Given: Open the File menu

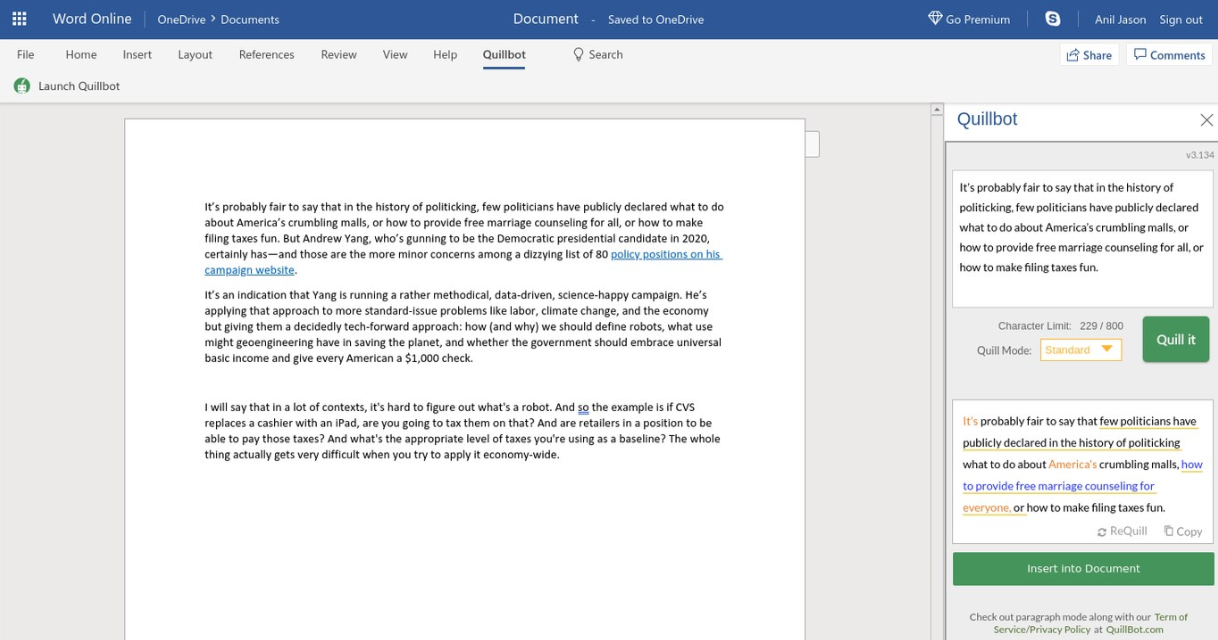Looking at the screenshot, I should 26,55.
